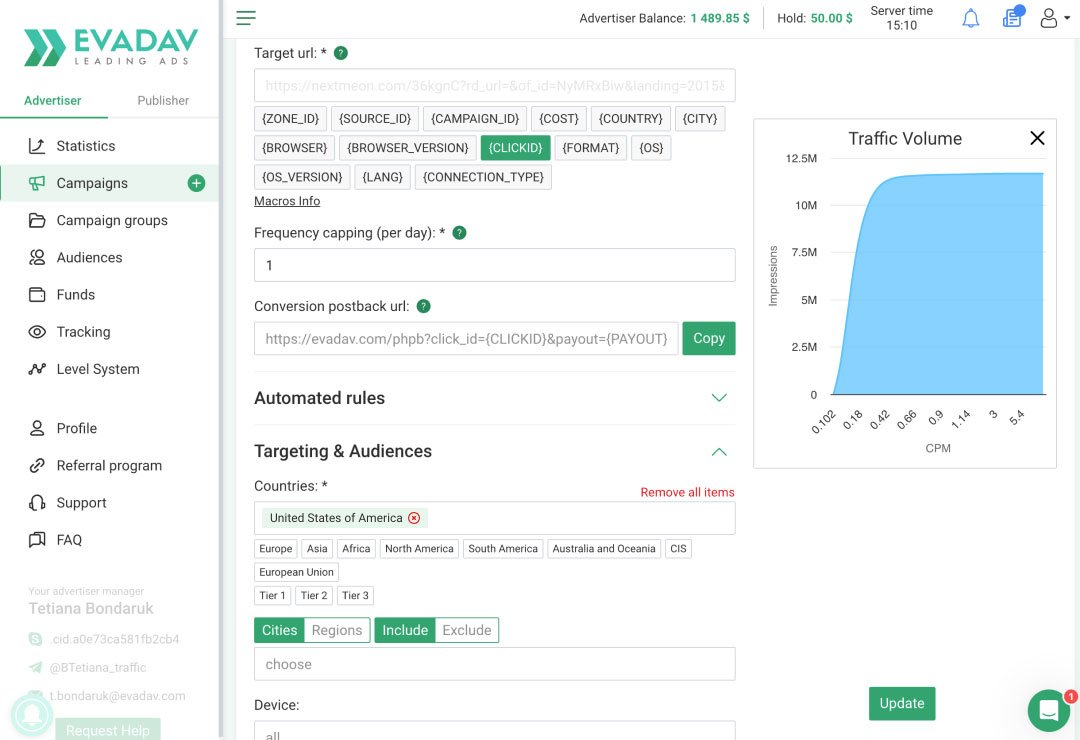Select the Include targeting mode
1080x740 pixels.
(404, 630)
